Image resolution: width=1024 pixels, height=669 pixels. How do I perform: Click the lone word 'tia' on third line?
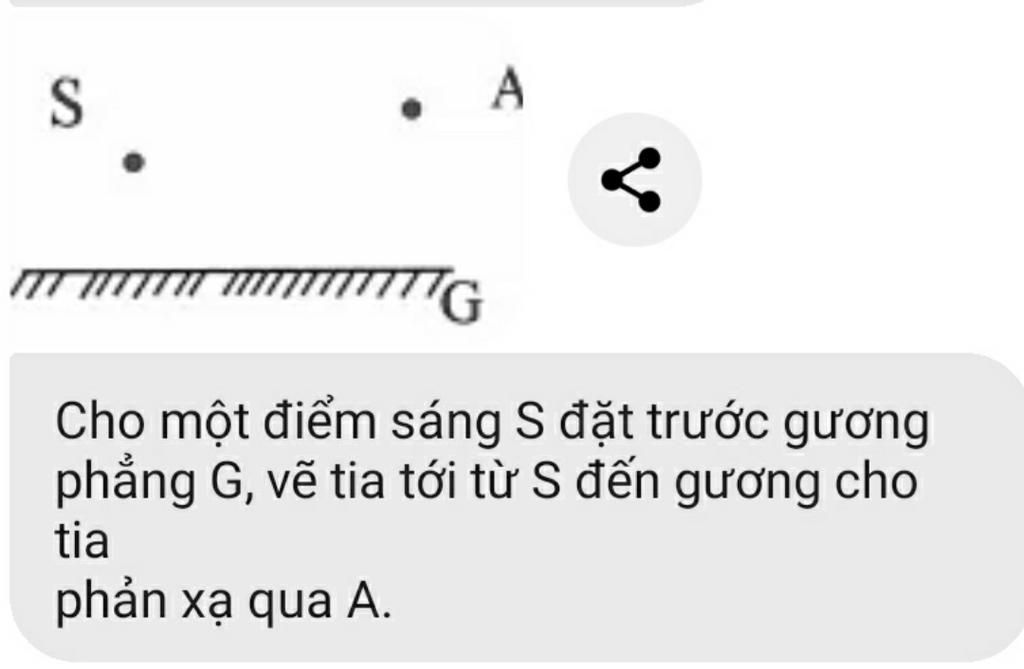click(82, 541)
